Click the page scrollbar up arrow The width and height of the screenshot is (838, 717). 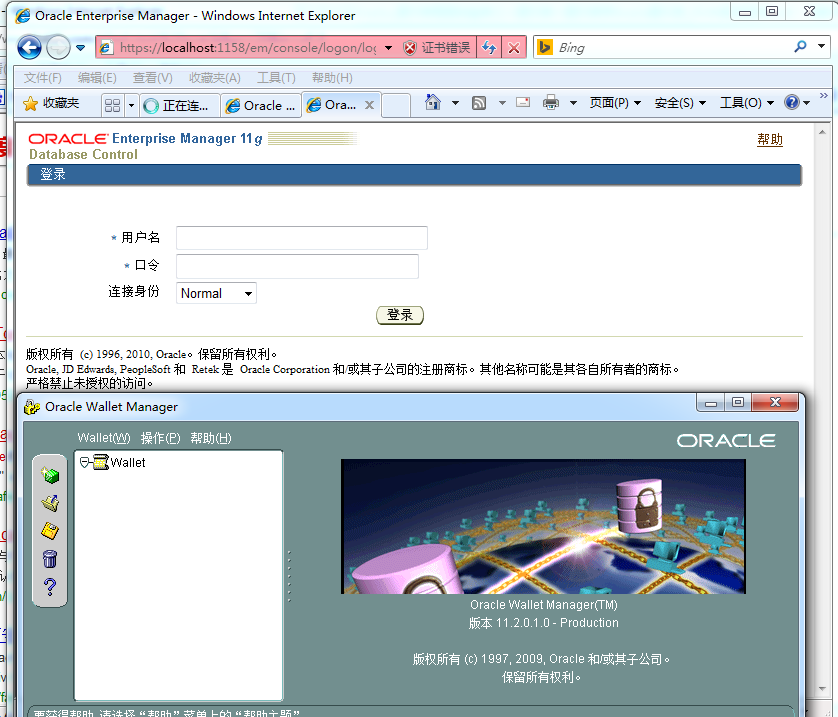(x=822, y=132)
